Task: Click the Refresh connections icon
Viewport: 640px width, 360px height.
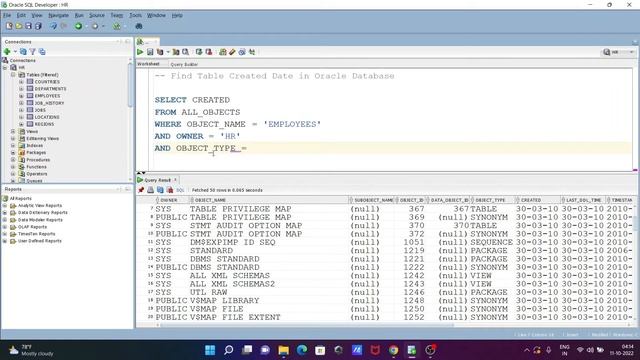Action: 23,51
